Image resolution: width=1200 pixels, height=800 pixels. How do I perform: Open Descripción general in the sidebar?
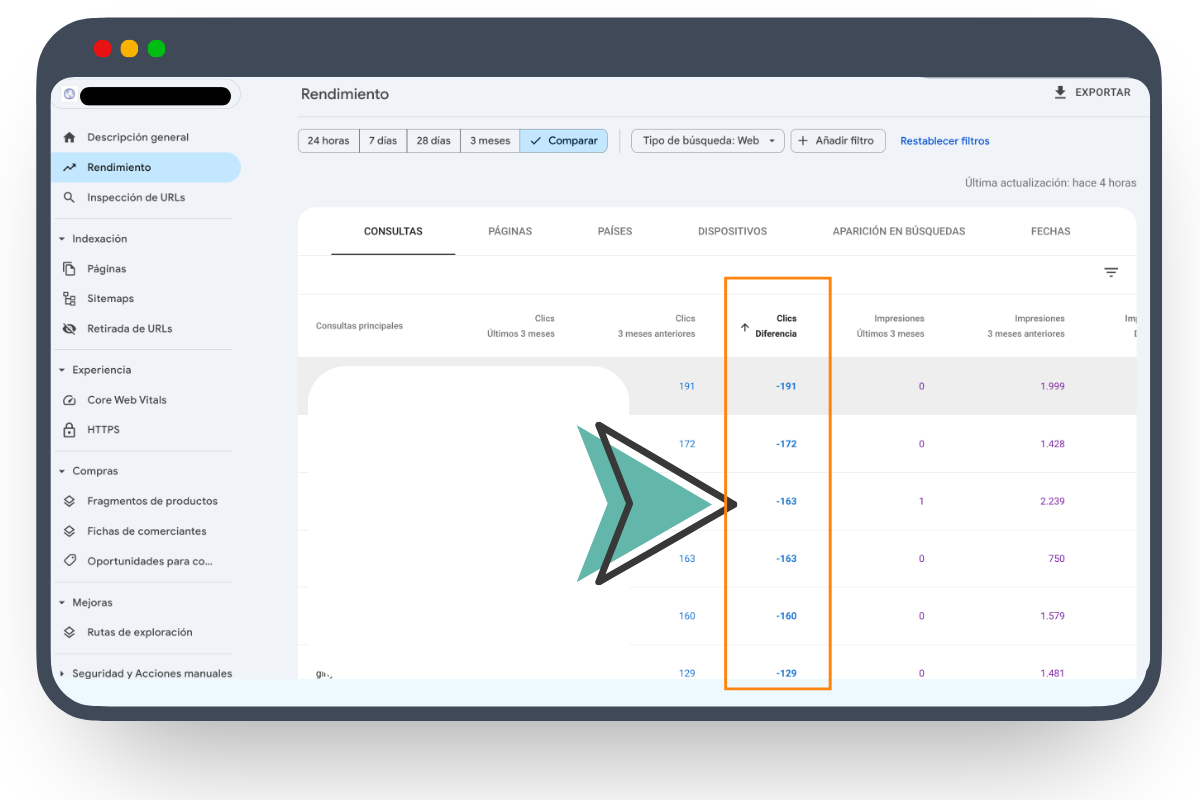tap(146, 137)
